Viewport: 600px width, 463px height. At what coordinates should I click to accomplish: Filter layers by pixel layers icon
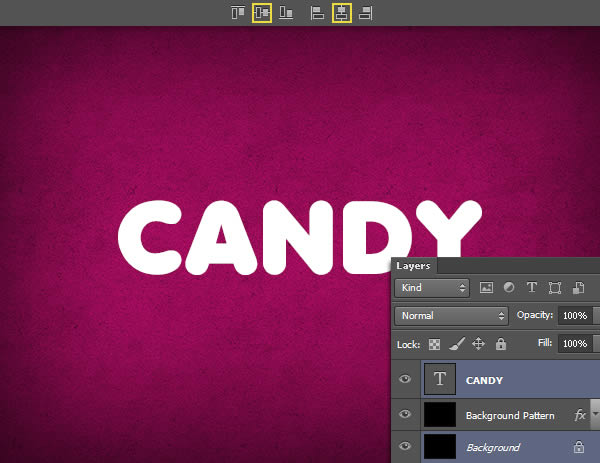(x=487, y=288)
